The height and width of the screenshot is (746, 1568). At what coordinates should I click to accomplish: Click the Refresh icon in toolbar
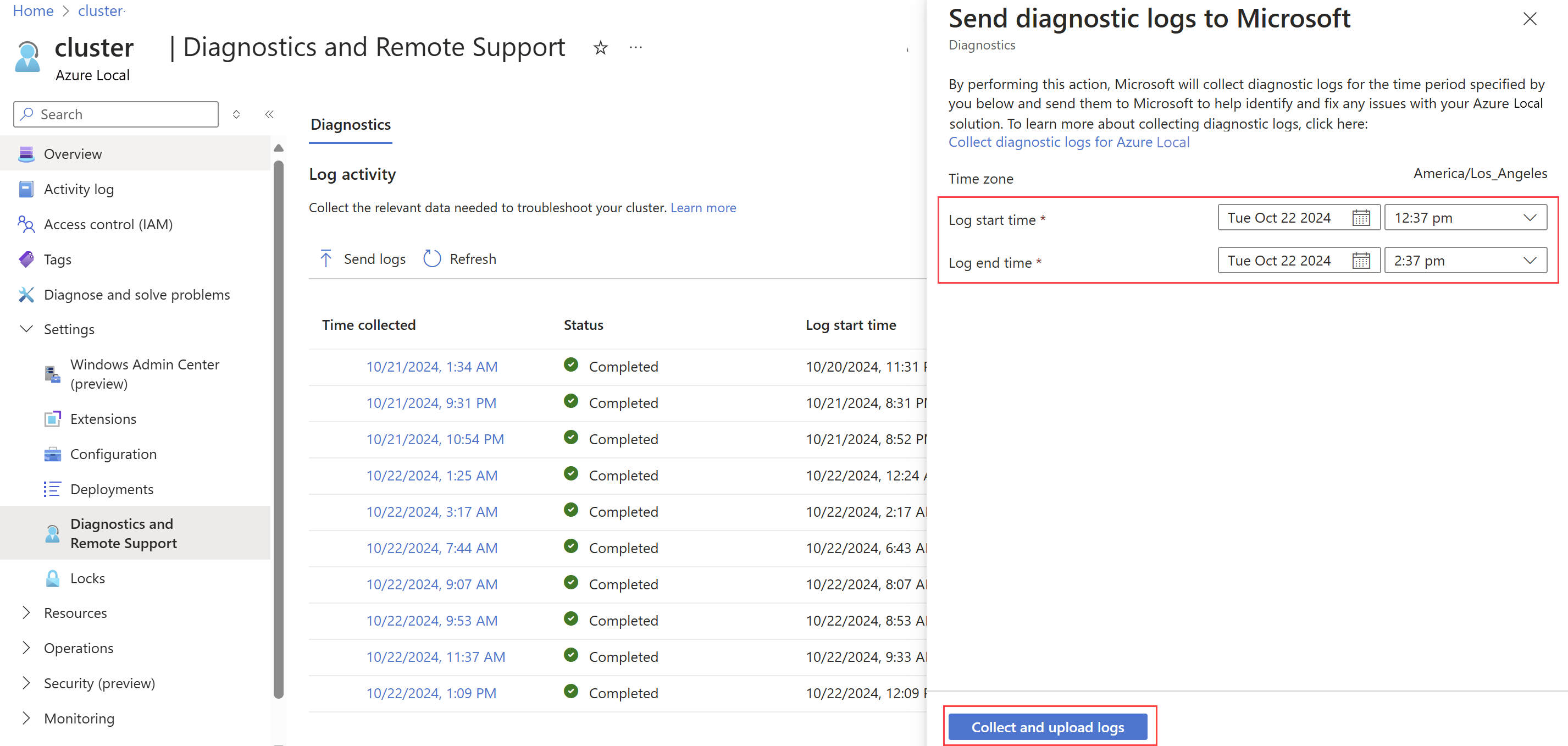pos(432,259)
